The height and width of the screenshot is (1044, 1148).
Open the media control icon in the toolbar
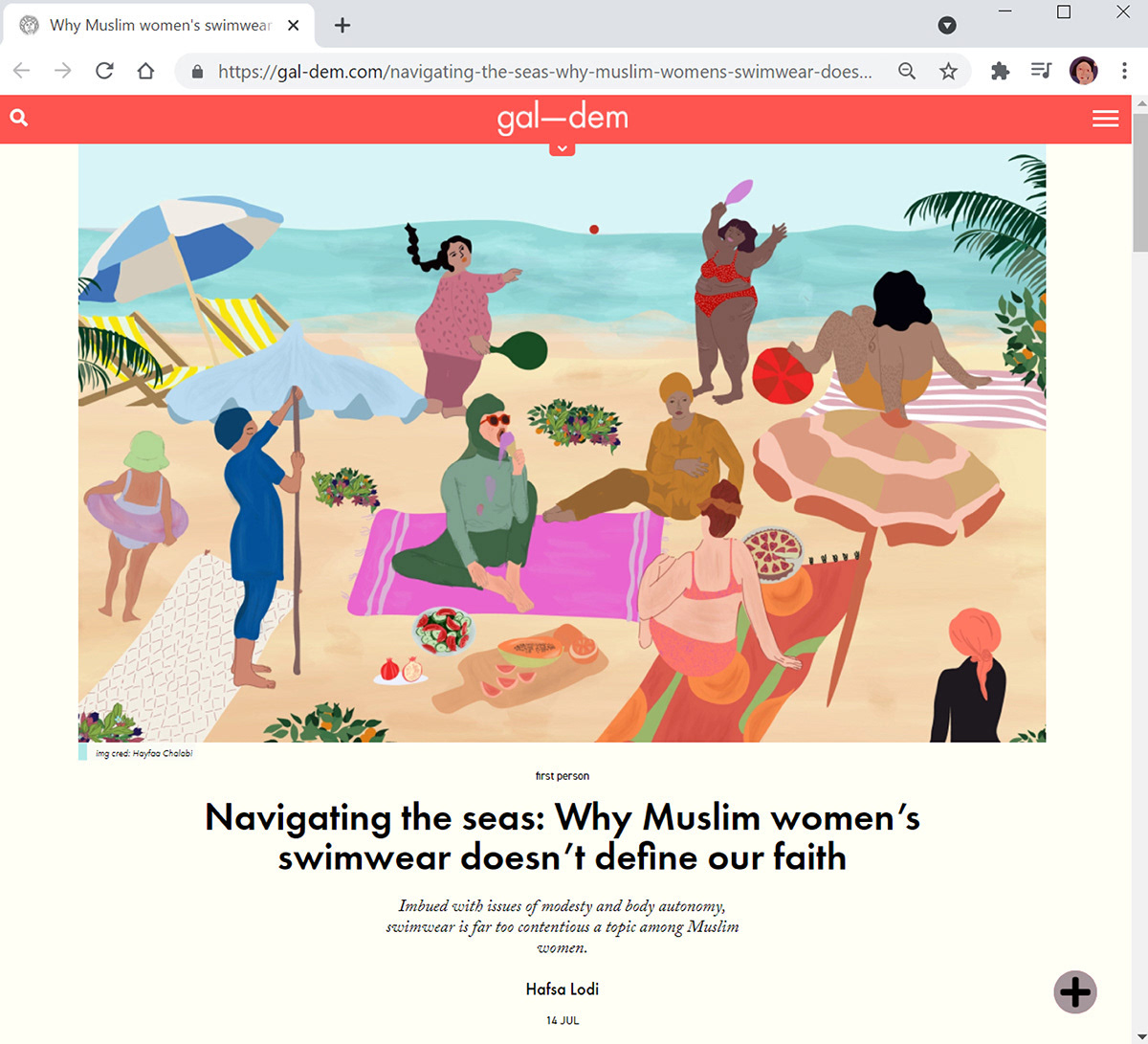(1041, 71)
